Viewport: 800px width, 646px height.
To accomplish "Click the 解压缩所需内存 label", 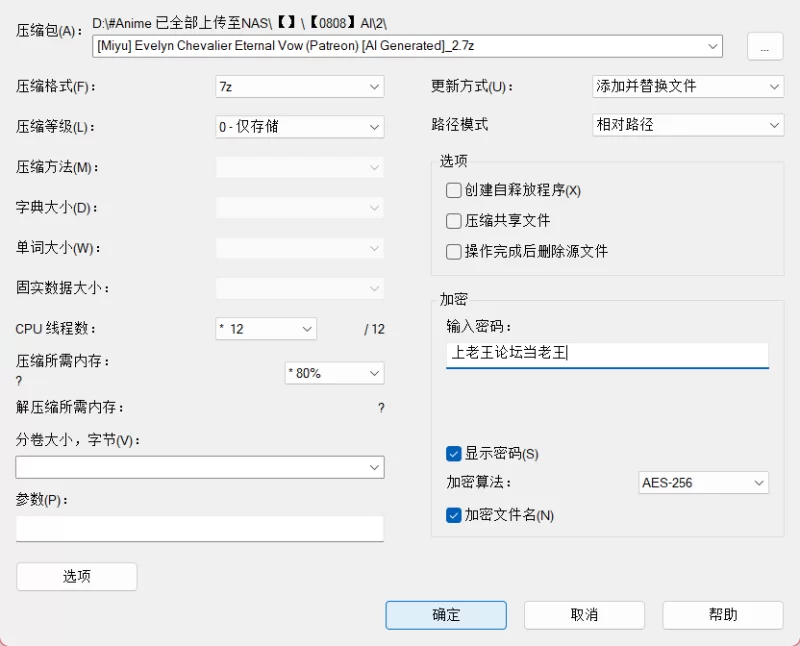I will tap(70, 407).
